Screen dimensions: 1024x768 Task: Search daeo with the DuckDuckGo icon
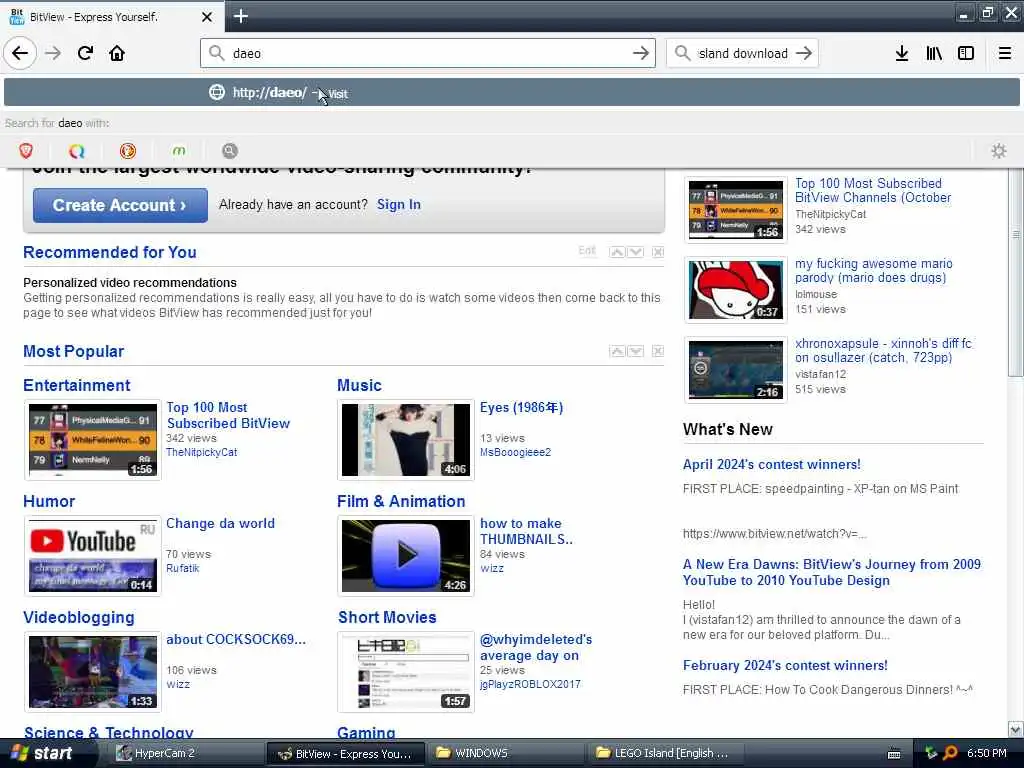coord(128,151)
